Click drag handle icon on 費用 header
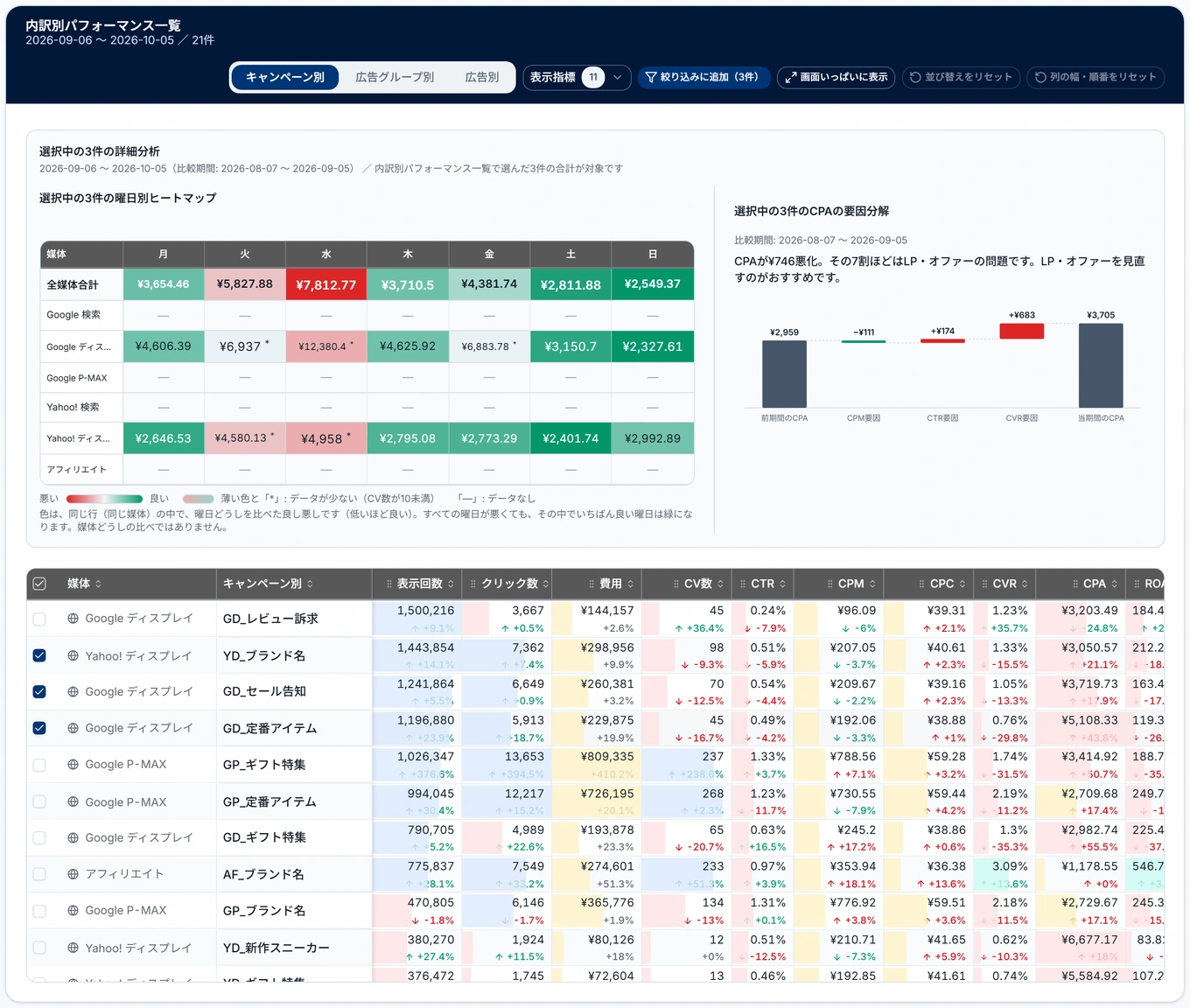The height and width of the screenshot is (1008, 1190). pyautogui.click(x=591, y=584)
